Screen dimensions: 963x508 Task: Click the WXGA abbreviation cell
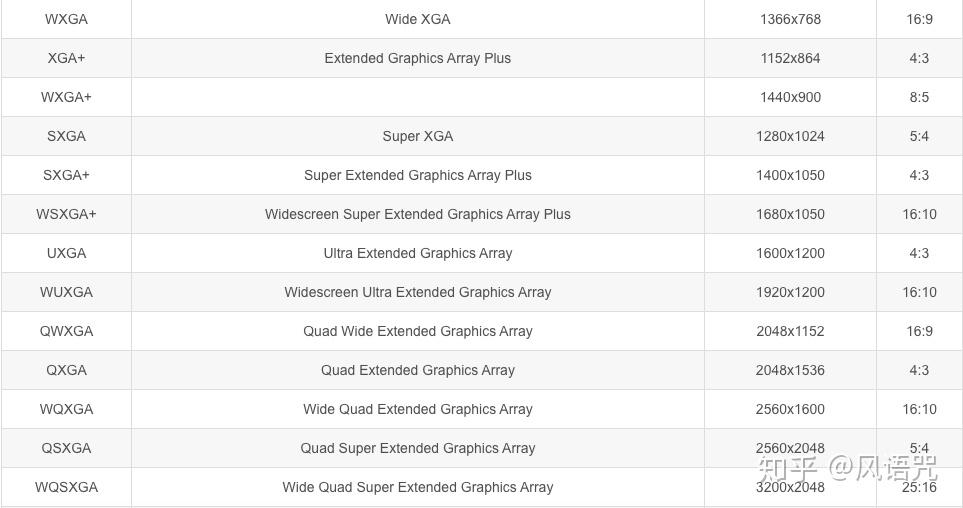[66, 19]
